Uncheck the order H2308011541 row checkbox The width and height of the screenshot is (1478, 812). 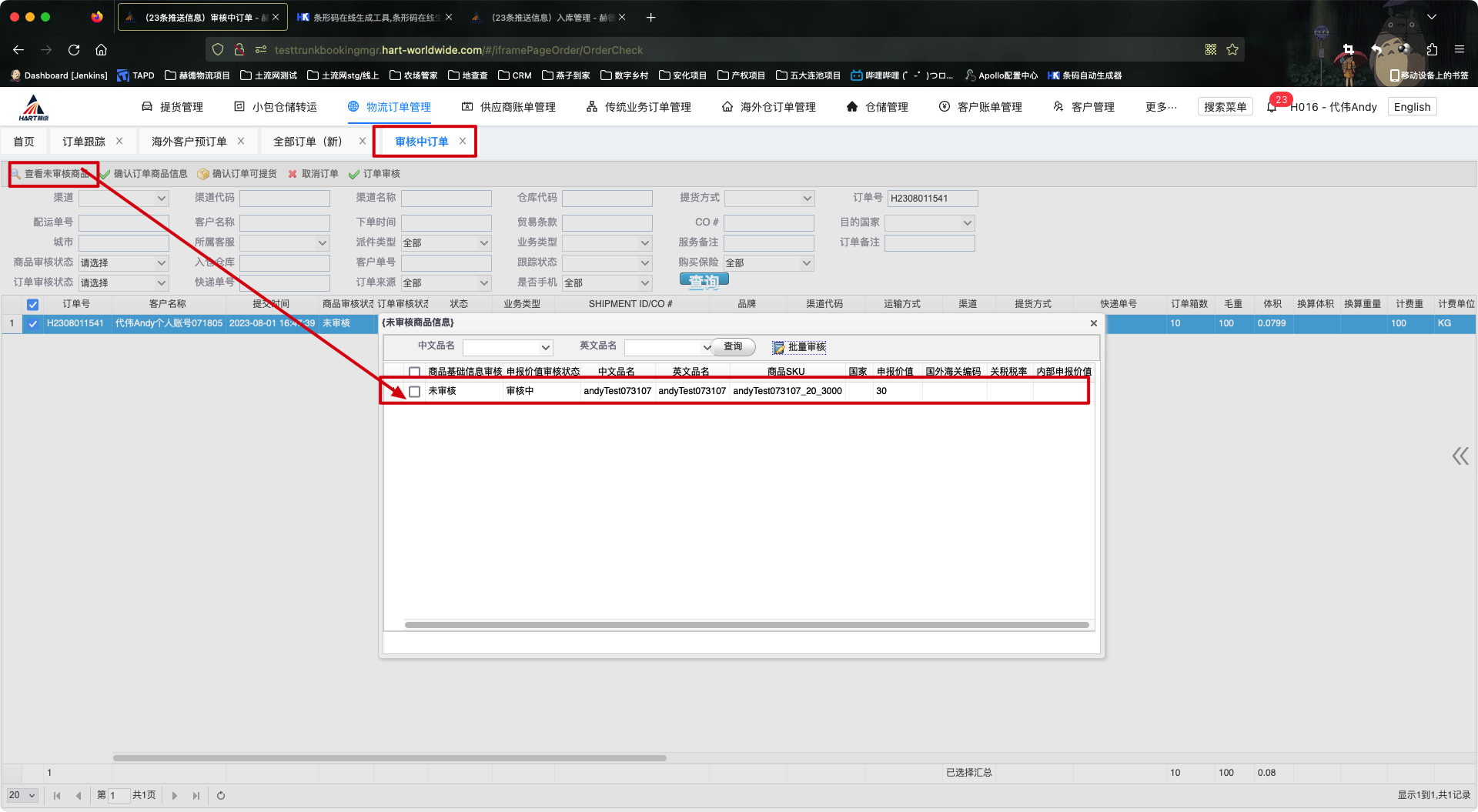32,324
